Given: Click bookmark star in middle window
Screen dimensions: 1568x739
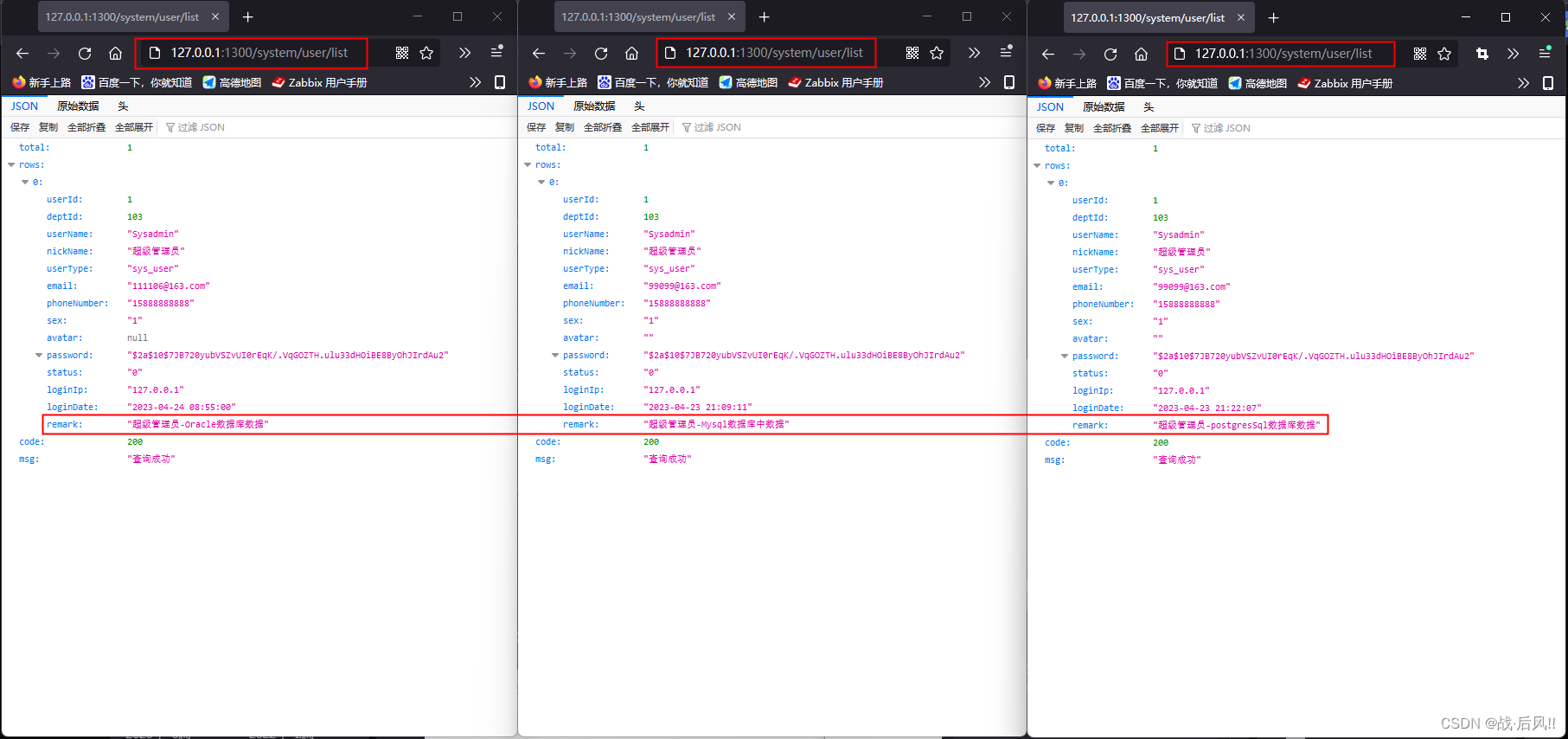Looking at the screenshot, I should [937, 53].
